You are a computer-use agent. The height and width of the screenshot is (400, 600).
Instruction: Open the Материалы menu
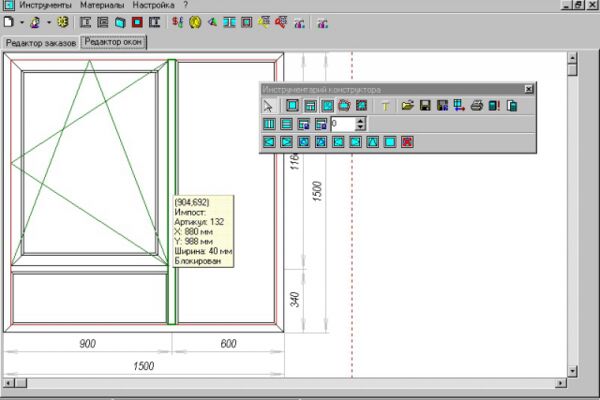[102, 5]
